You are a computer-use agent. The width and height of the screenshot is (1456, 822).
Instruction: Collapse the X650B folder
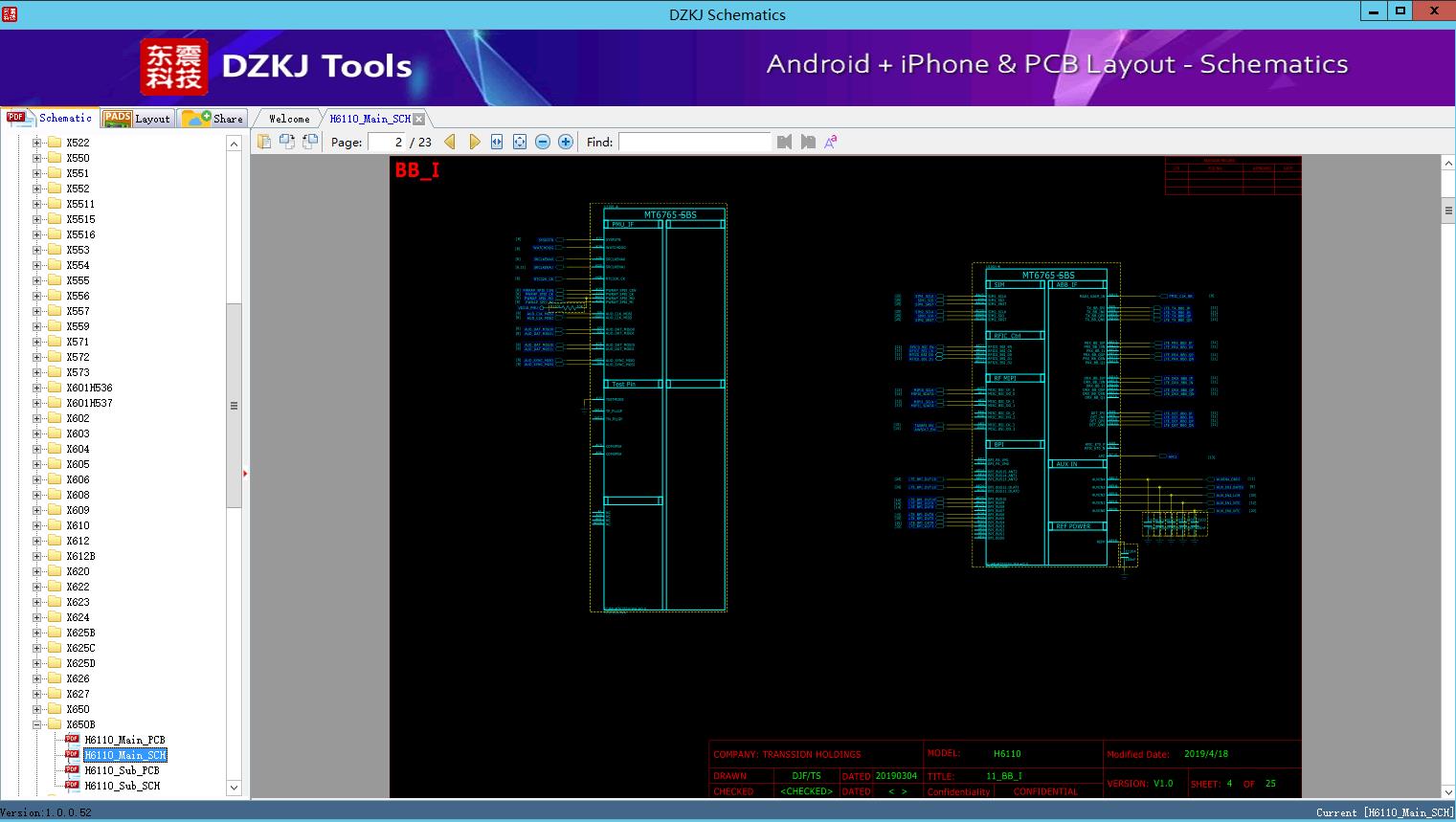pyautogui.click(x=37, y=724)
